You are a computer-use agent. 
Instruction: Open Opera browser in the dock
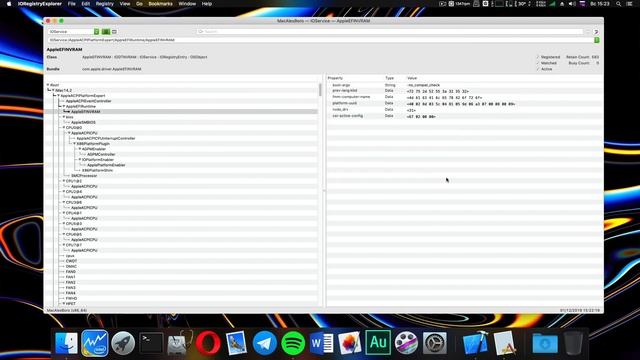[x=208, y=343]
